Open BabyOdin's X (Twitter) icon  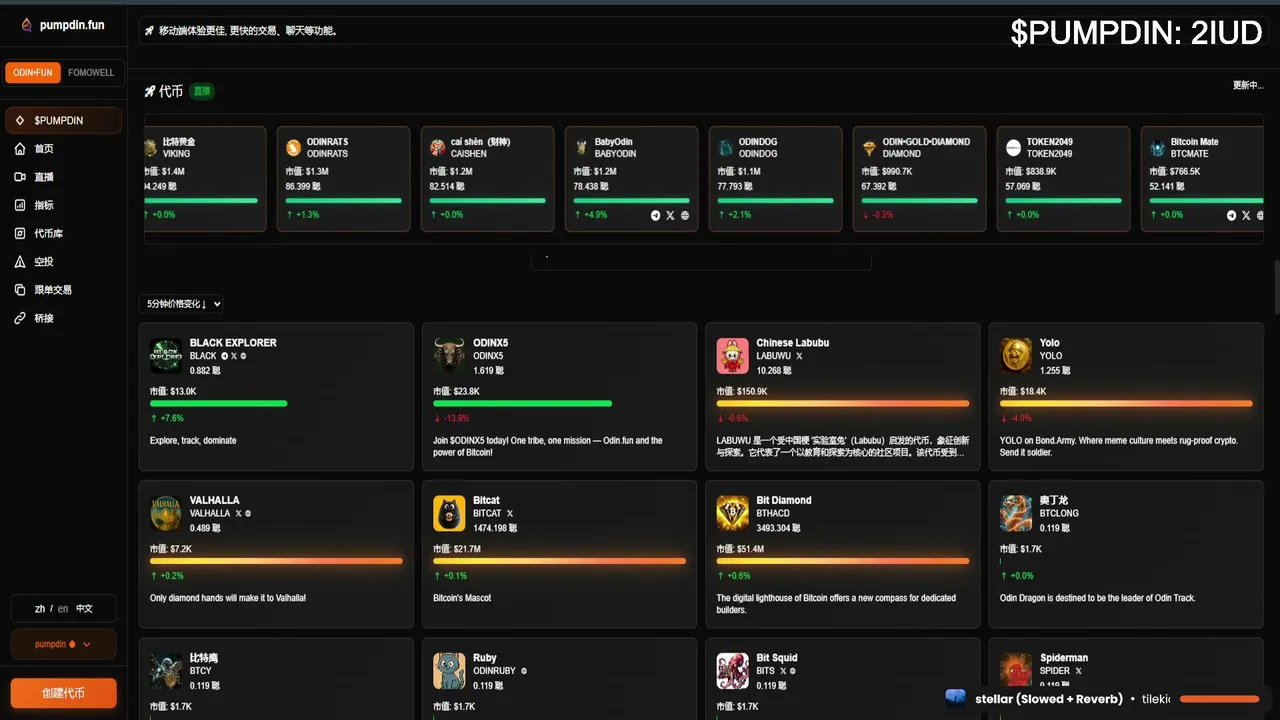pos(670,215)
